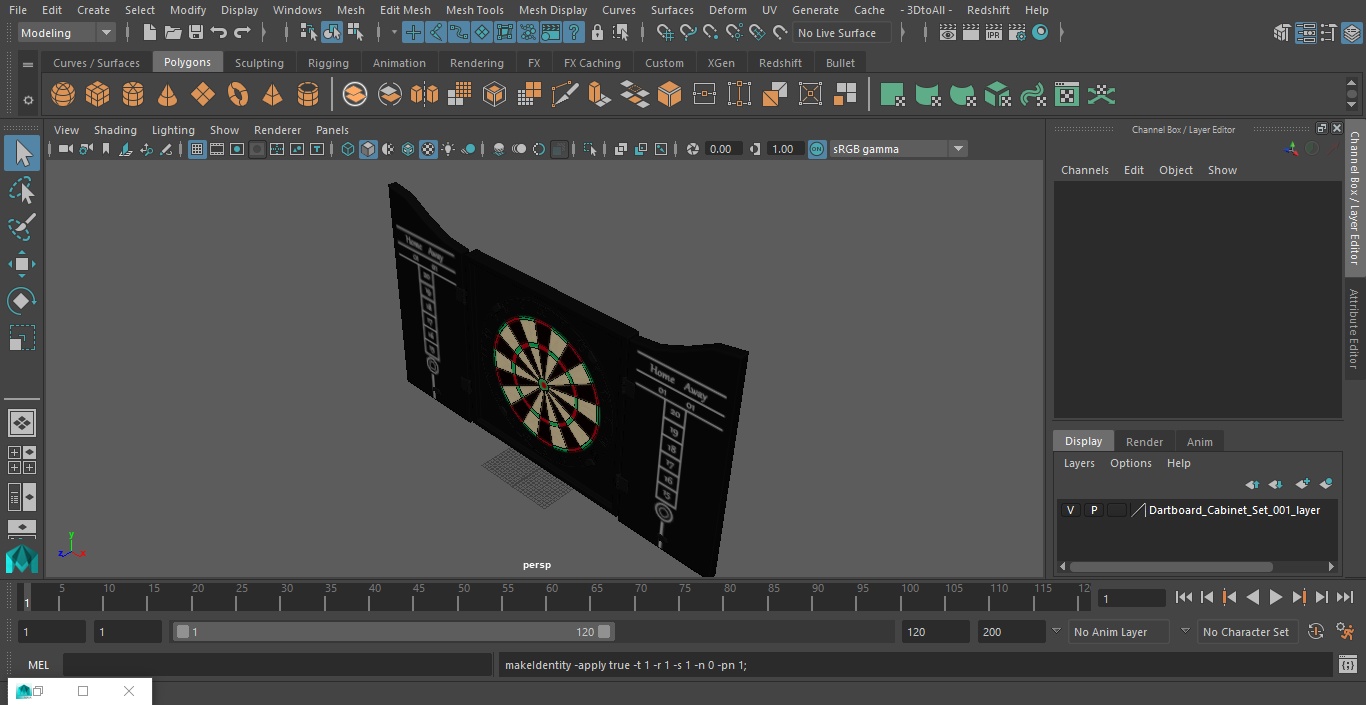Click the playback range slider bar
Screen dimensions: 1366x705
pyautogui.click(x=394, y=632)
